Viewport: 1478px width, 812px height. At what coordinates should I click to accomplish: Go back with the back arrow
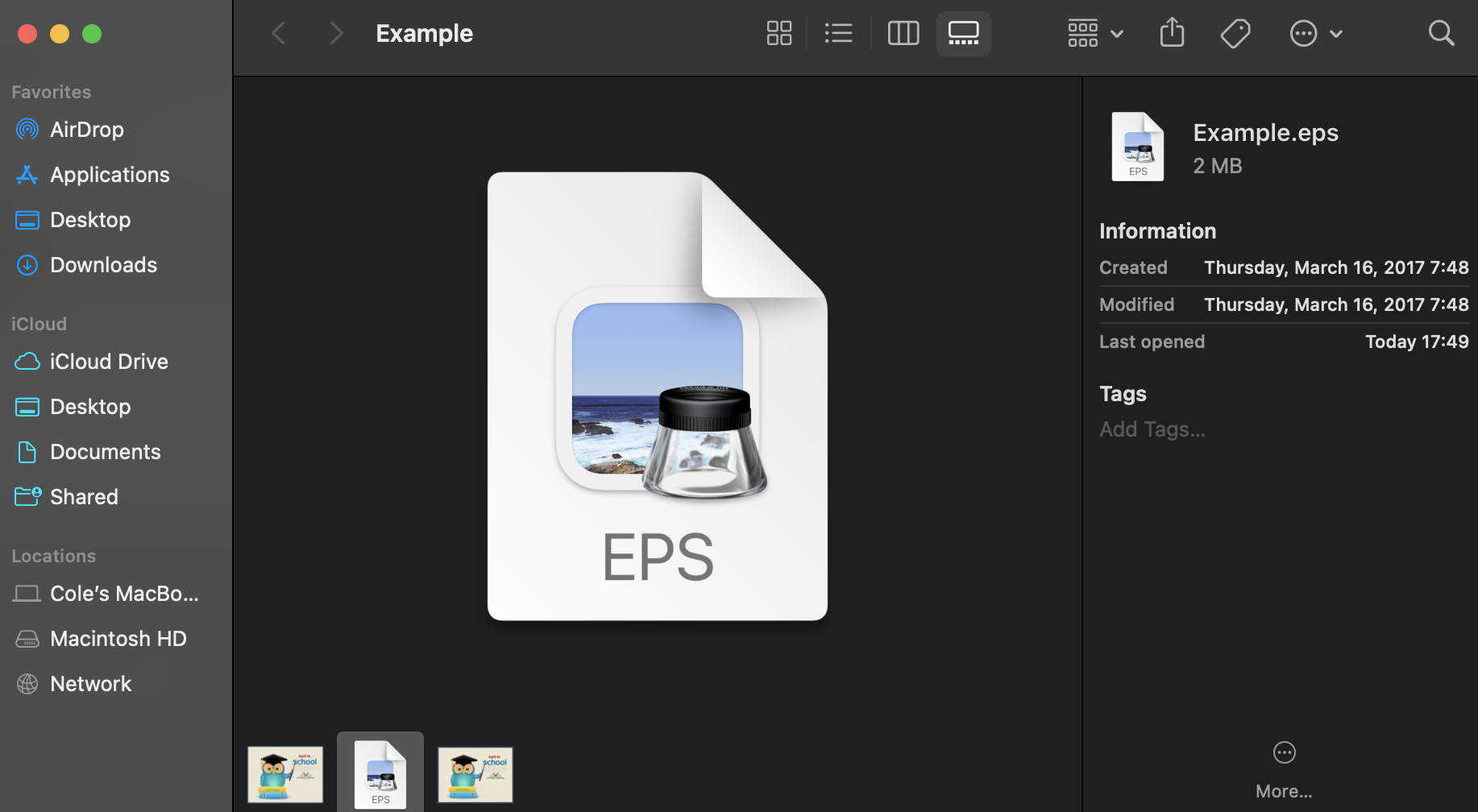(x=279, y=33)
